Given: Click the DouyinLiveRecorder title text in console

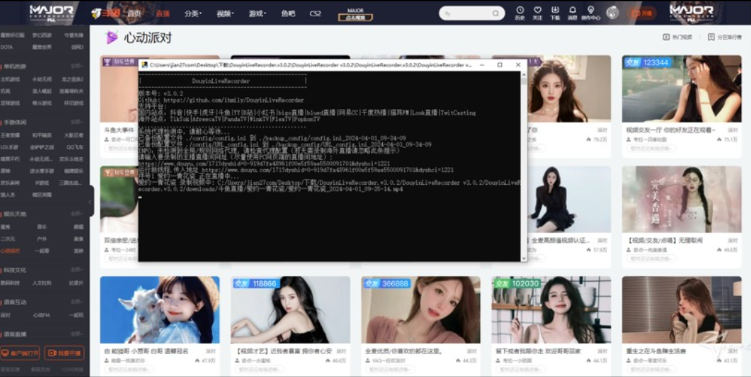Looking at the screenshot, I should coord(221,81).
